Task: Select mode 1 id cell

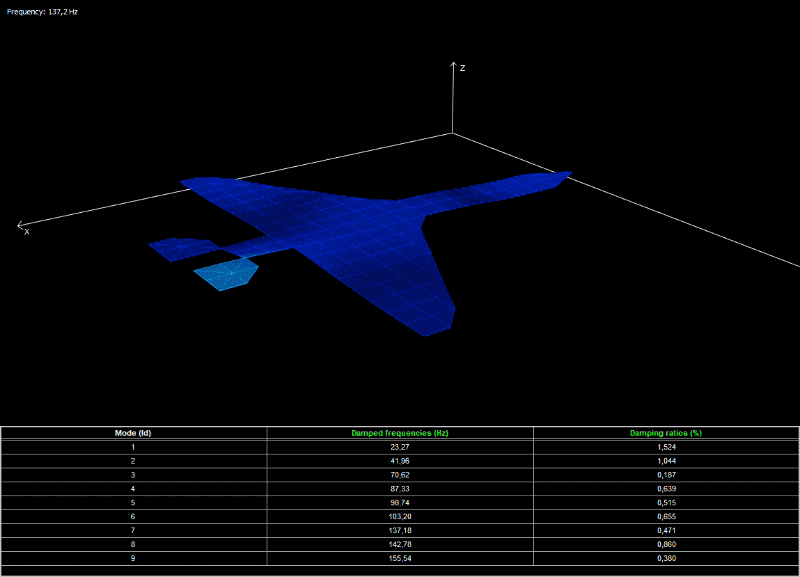Action: [133, 447]
